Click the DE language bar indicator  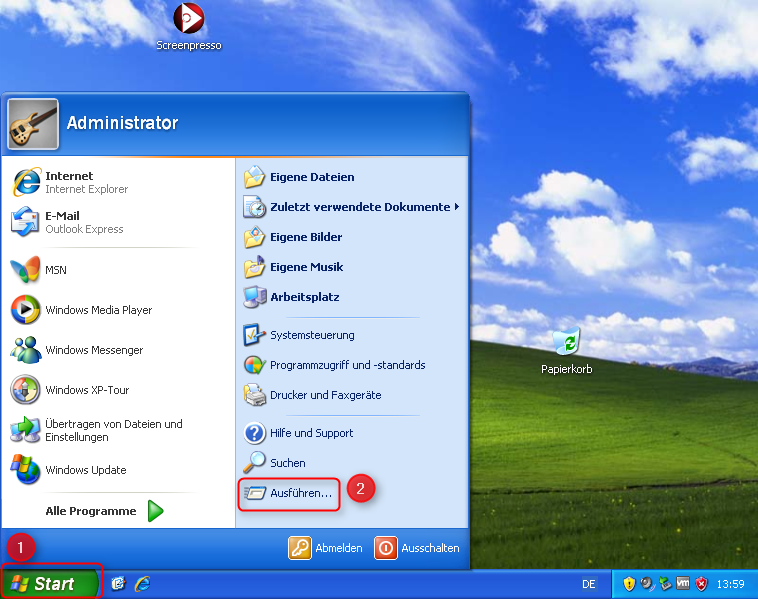(x=588, y=584)
